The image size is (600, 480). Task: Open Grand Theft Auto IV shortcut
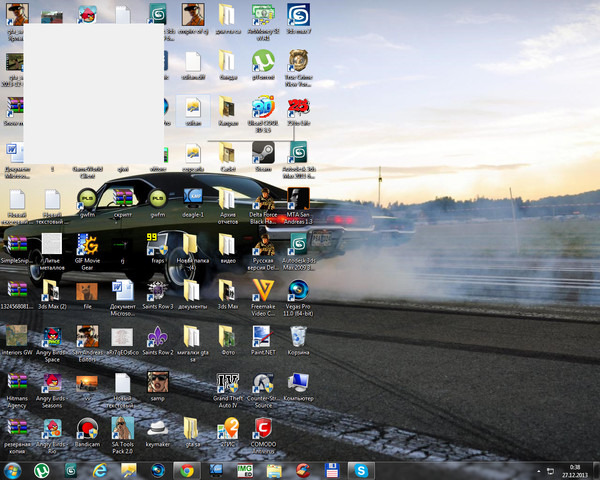(x=227, y=384)
